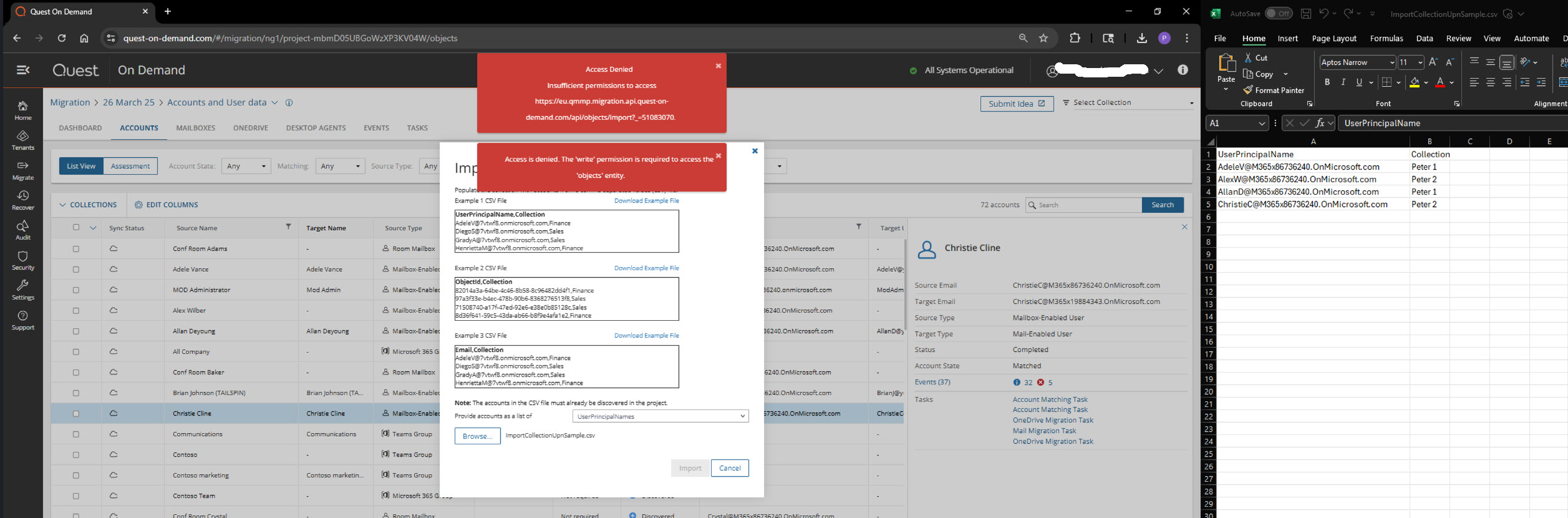Expand COLLECTIONS section

88,205
